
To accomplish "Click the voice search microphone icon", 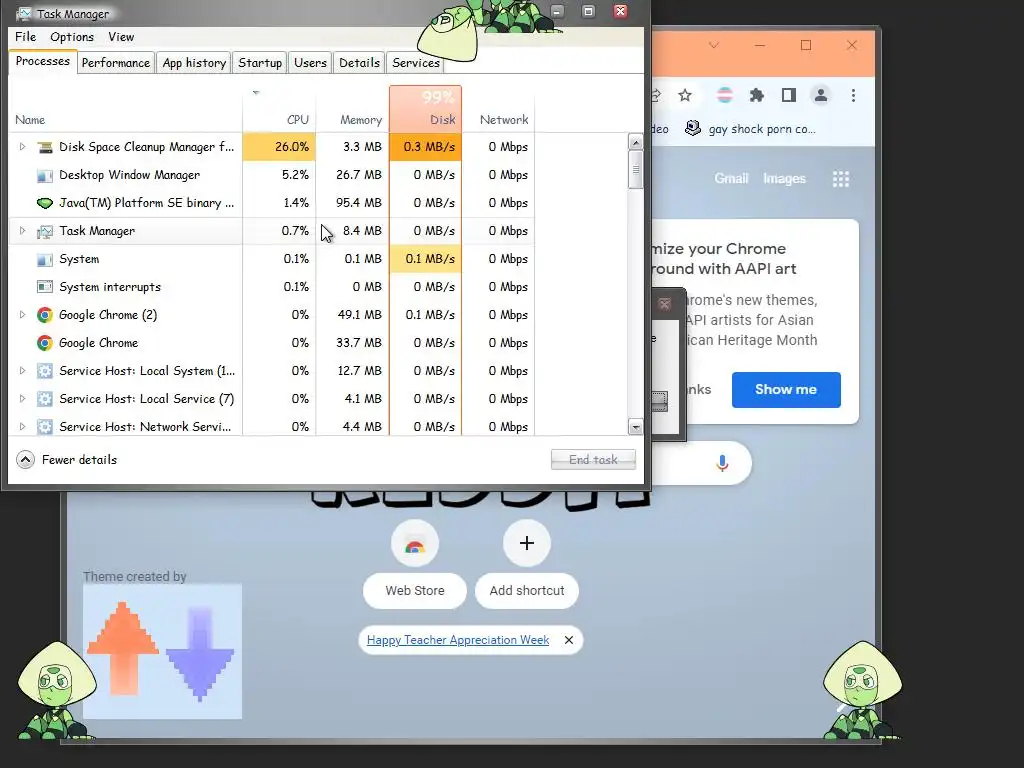I will coord(722,463).
